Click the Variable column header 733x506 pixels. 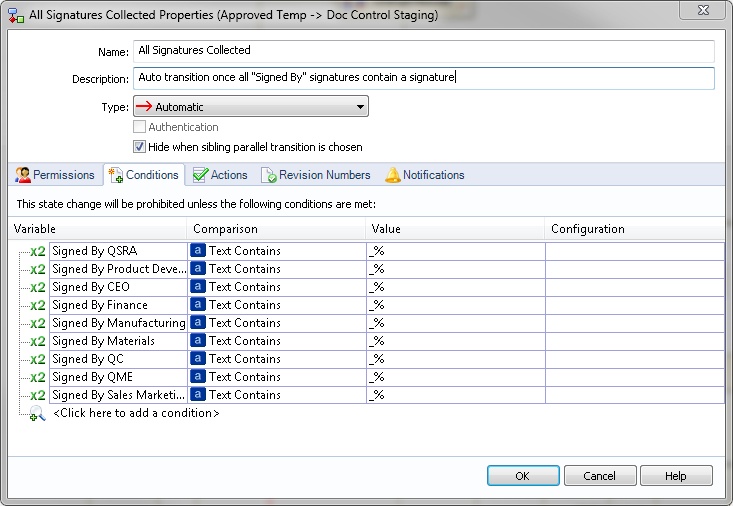pyautogui.click(x=97, y=229)
